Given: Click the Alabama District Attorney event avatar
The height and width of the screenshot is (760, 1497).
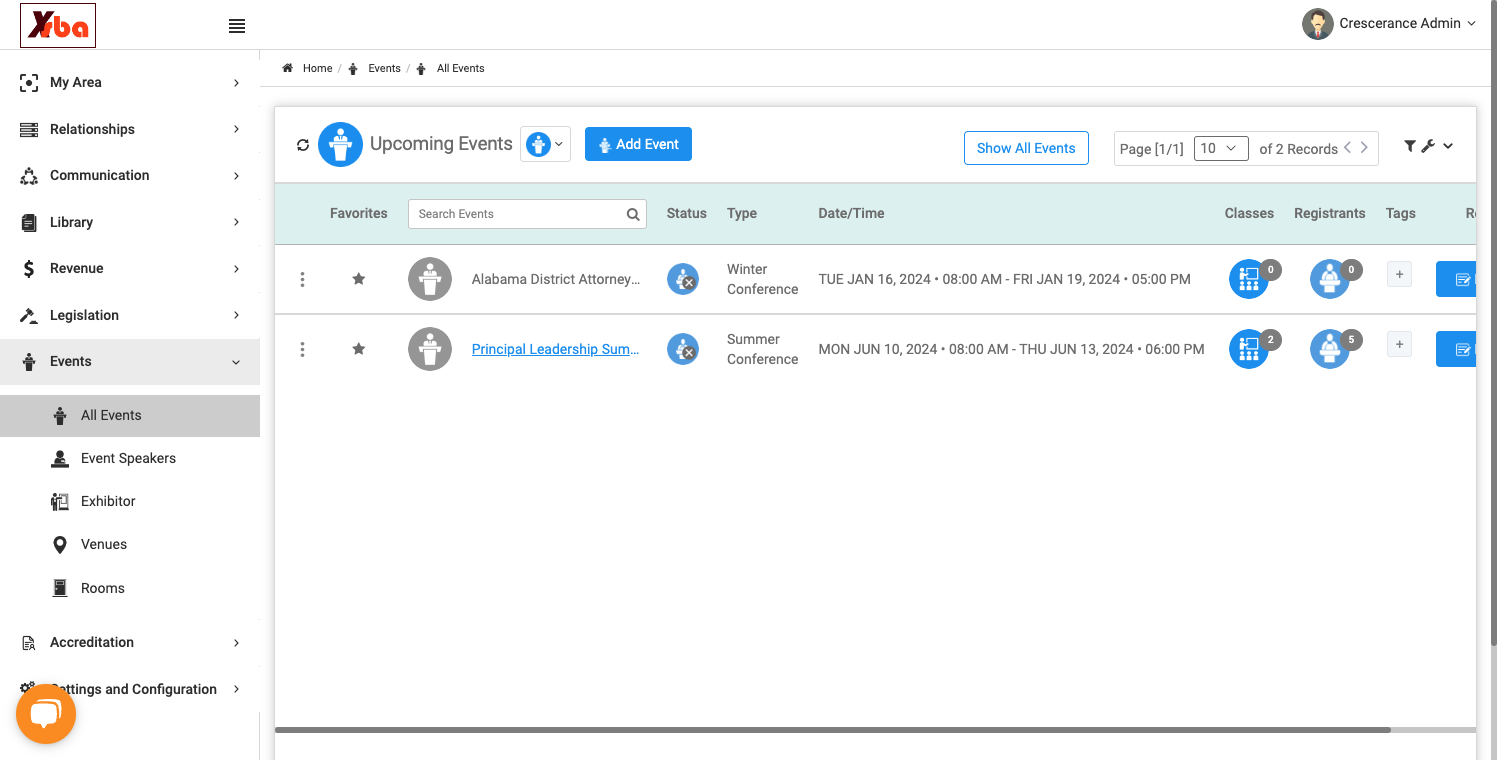Looking at the screenshot, I should pos(430,279).
